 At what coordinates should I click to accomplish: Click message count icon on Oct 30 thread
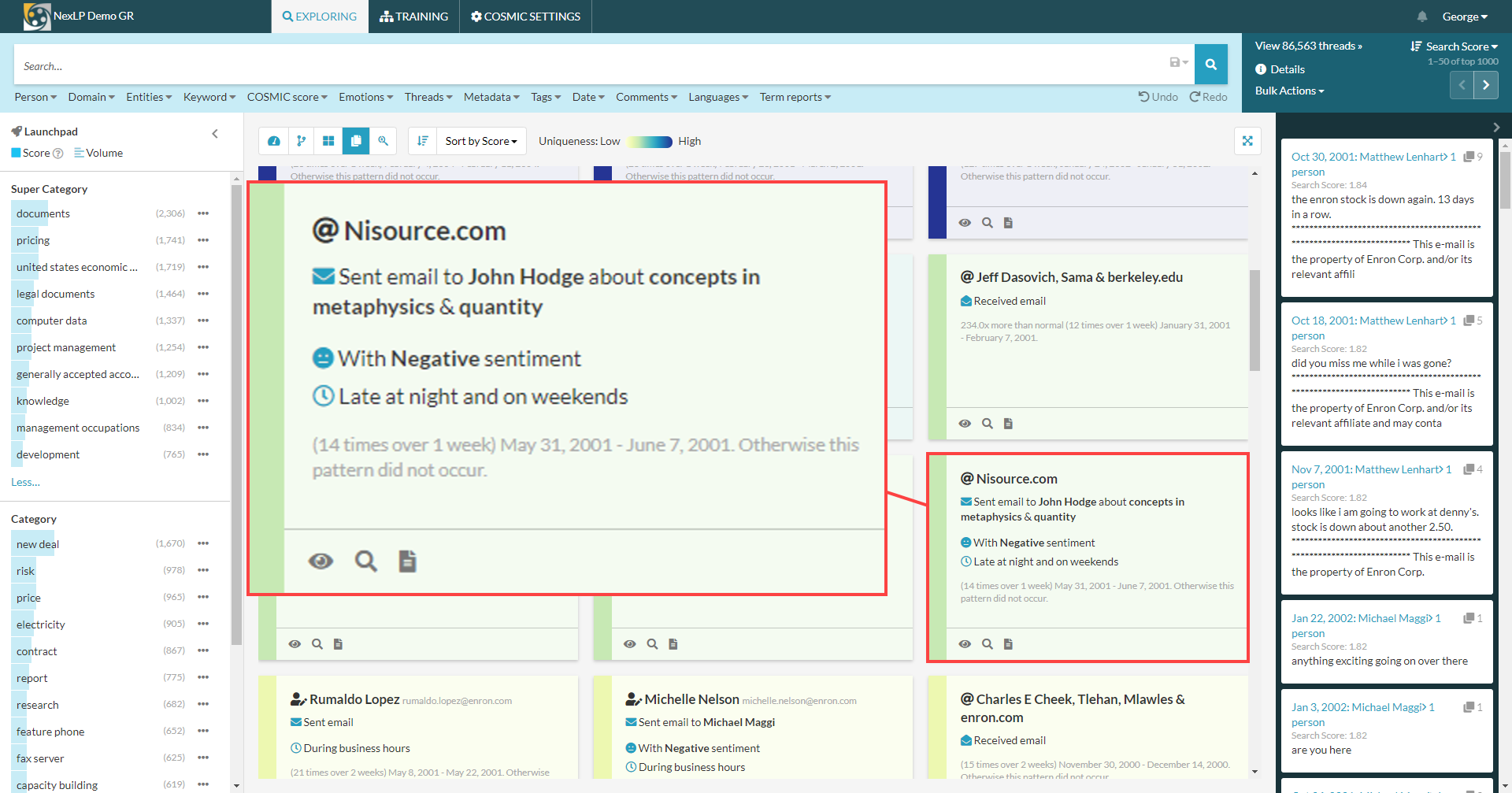coord(1469,157)
